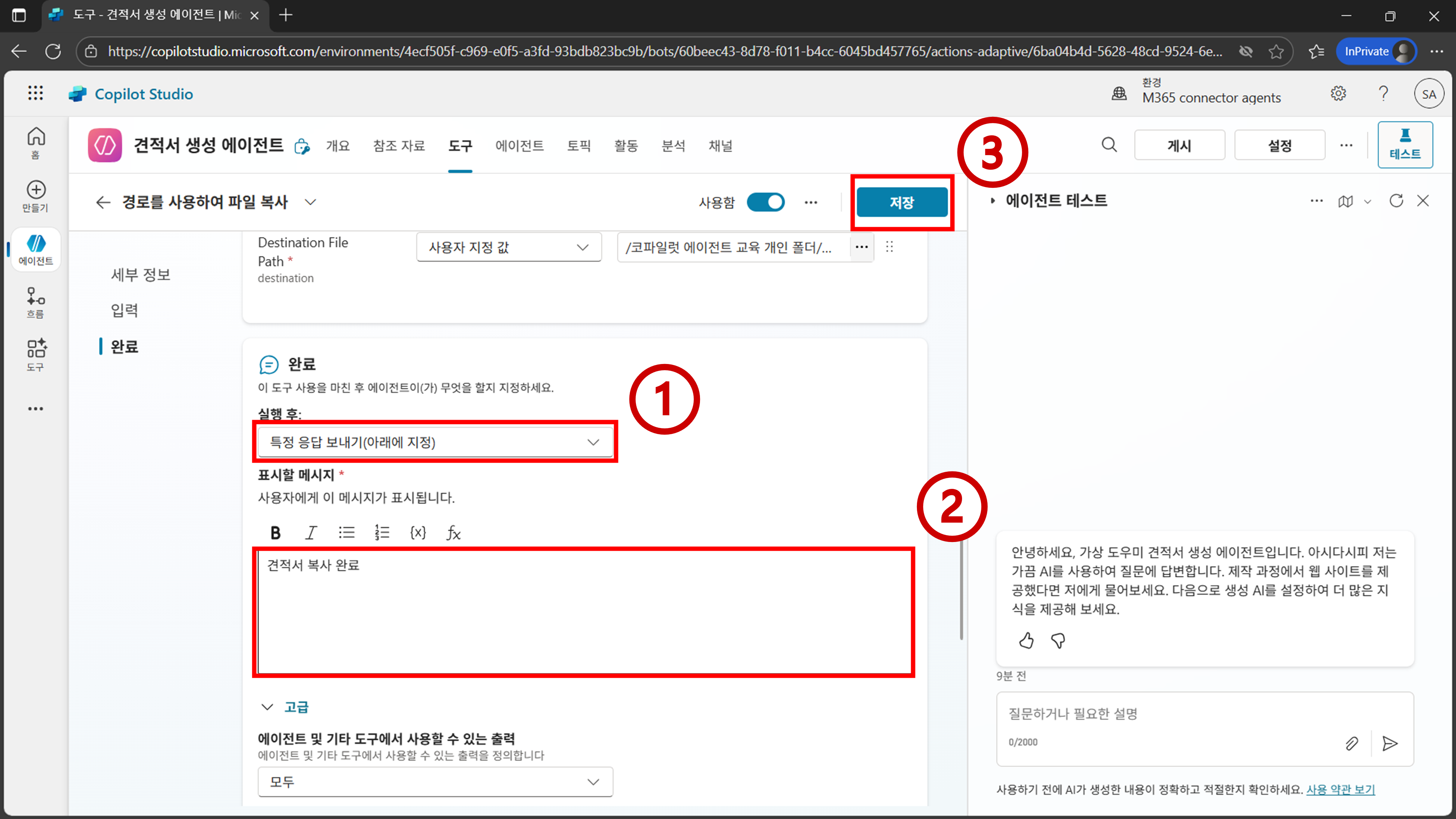The height and width of the screenshot is (819, 1456).
Task: Open the 모두 outputs dropdown
Action: (435, 782)
